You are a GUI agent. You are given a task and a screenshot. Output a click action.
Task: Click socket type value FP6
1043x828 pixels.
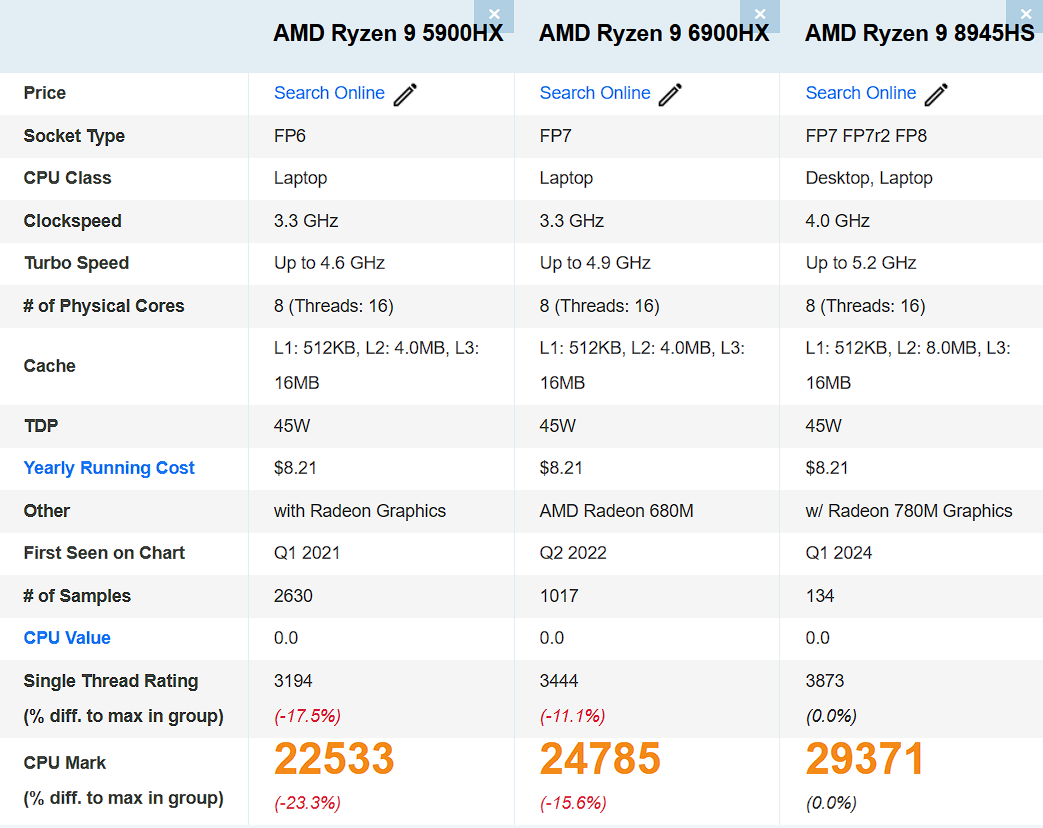[x=290, y=136]
